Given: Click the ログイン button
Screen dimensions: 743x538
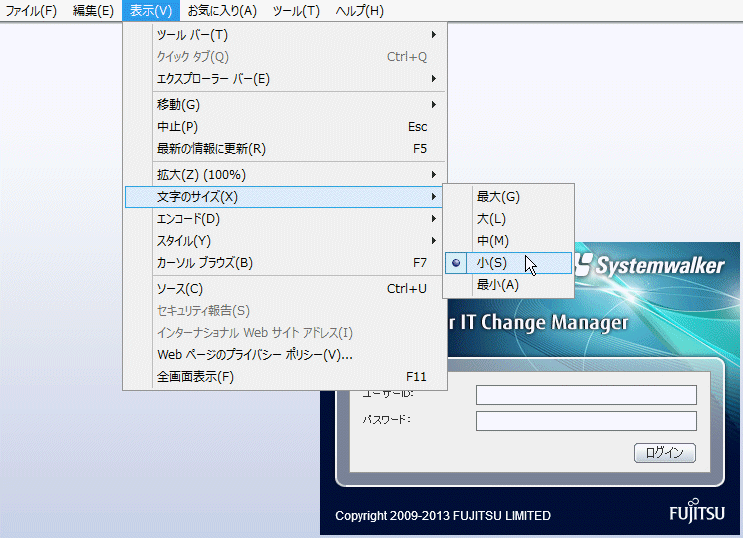Looking at the screenshot, I should (x=665, y=453).
